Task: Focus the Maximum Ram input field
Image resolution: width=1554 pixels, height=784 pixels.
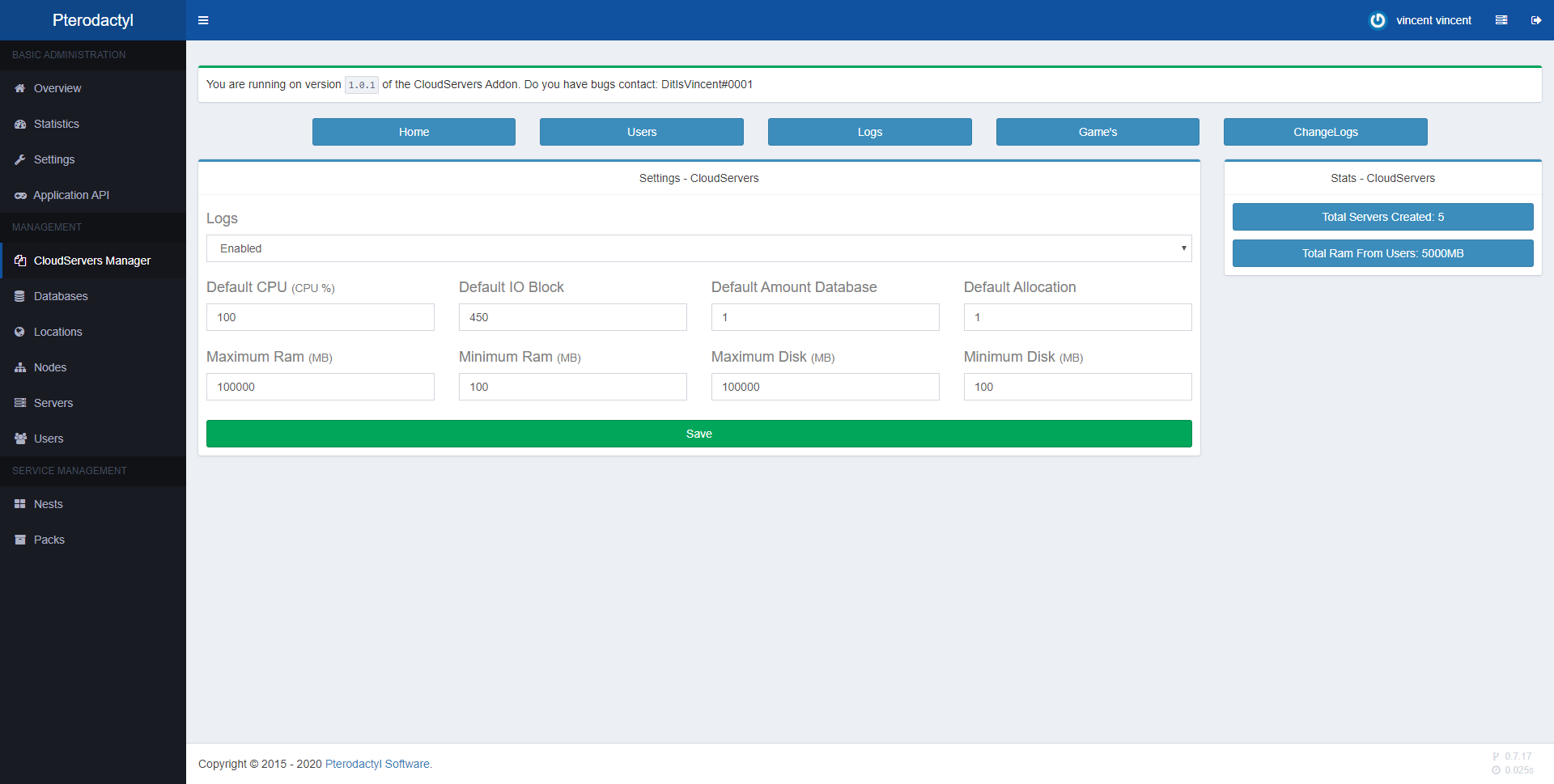Action: [x=320, y=387]
